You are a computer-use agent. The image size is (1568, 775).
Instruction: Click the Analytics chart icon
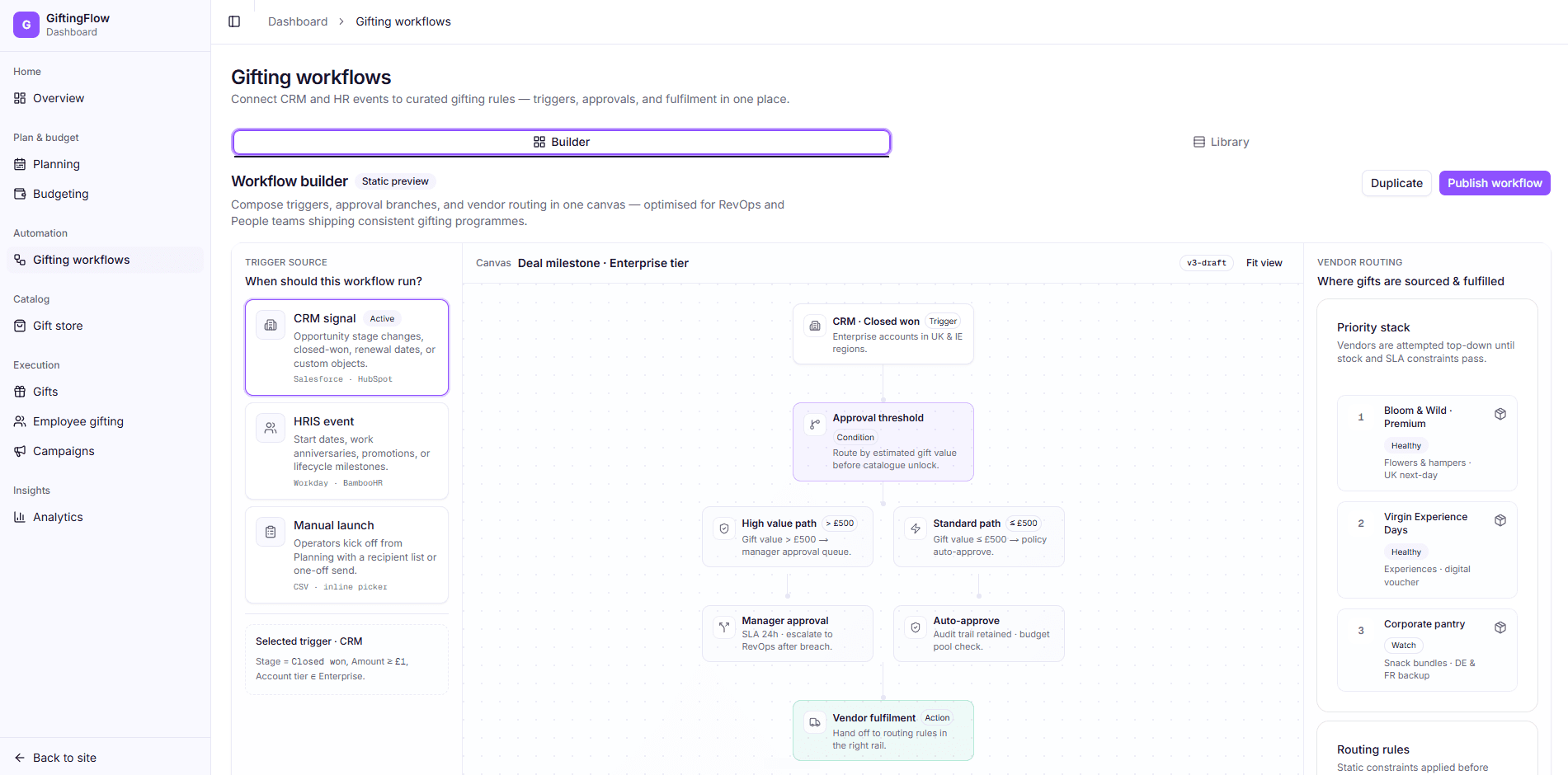tap(20, 517)
